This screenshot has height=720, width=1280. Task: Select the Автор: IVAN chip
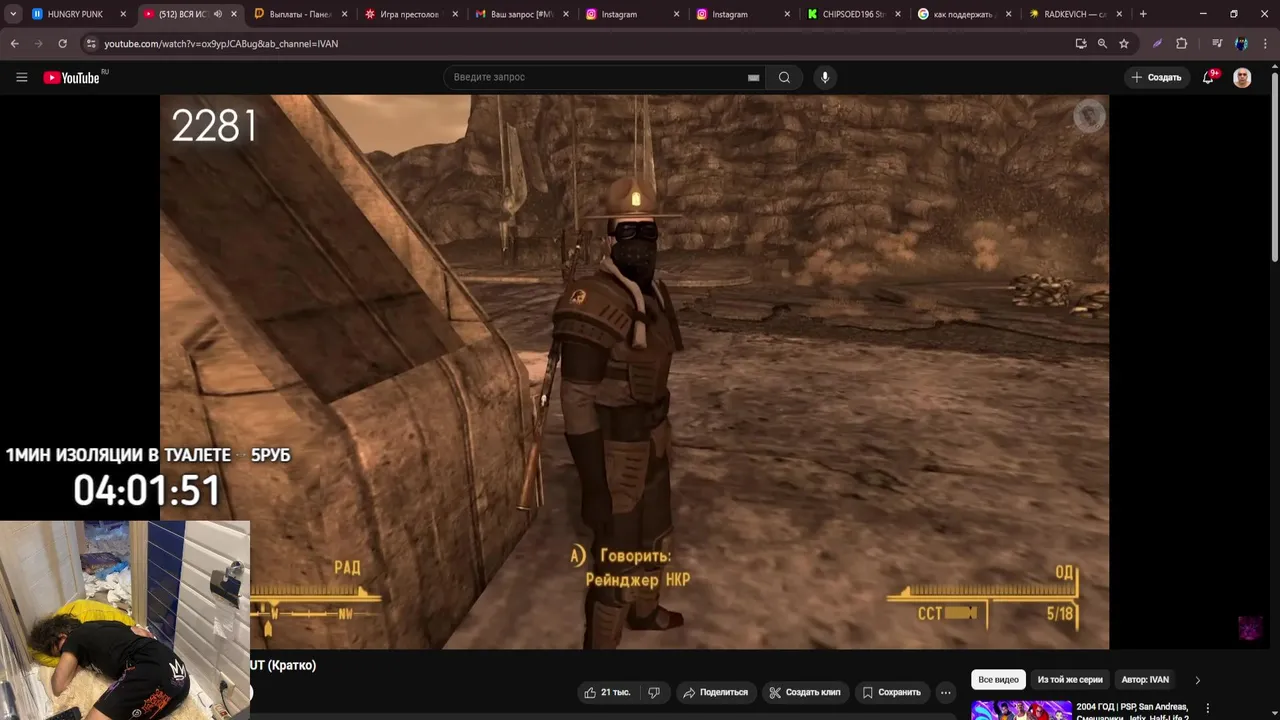tap(1145, 680)
